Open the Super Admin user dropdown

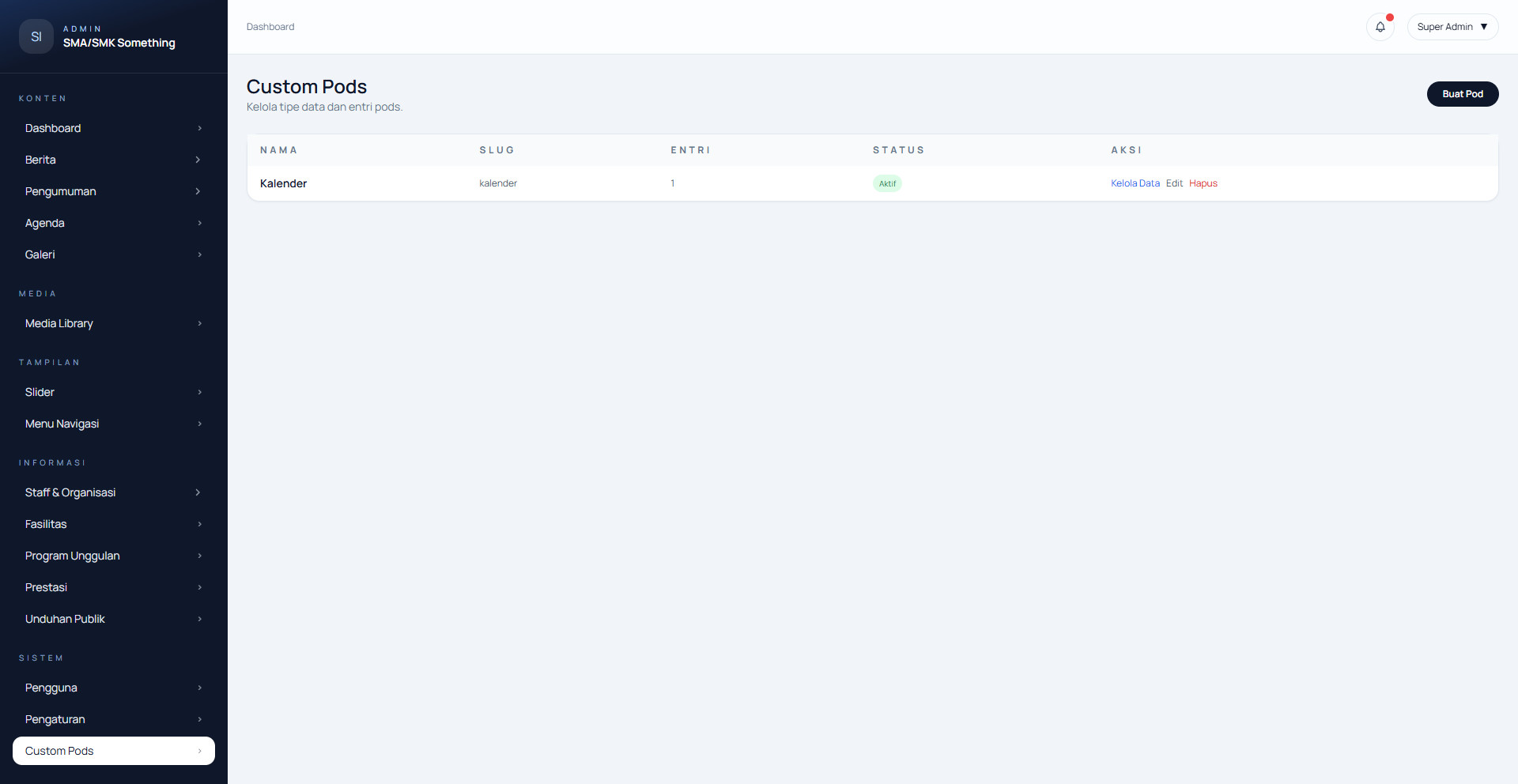click(x=1452, y=27)
